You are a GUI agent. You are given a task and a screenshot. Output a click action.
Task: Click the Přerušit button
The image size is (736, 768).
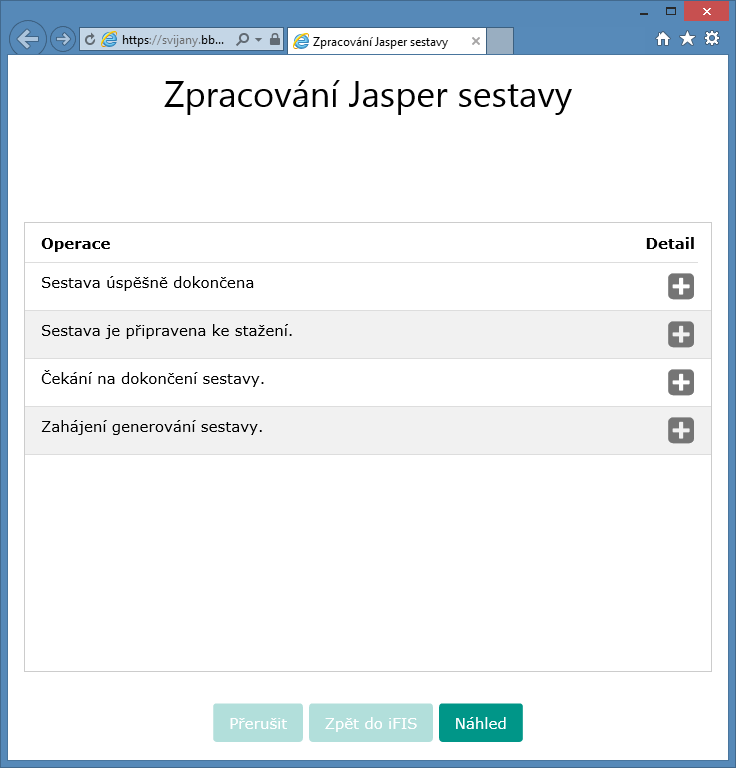point(258,723)
